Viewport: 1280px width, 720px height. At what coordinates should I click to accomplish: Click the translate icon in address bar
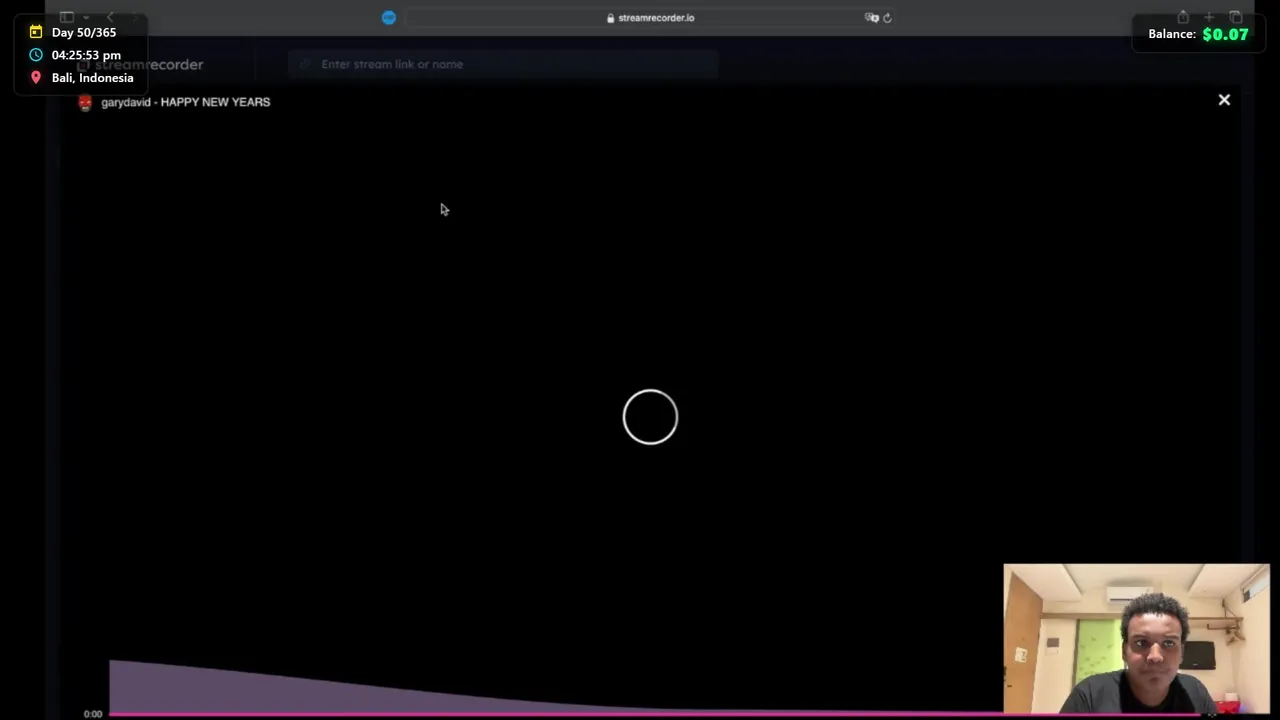tap(871, 18)
